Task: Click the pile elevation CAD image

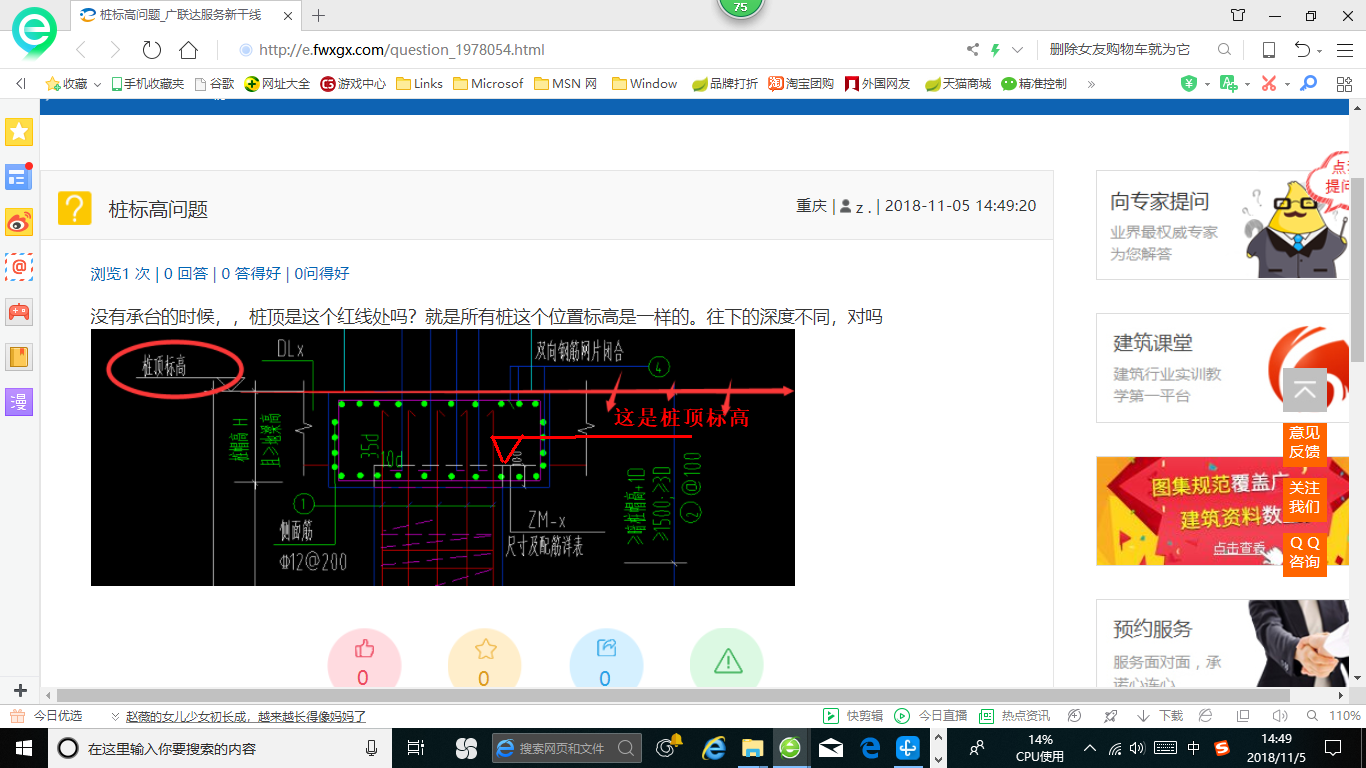Action: pyautogui.click(x=443, y=457)
